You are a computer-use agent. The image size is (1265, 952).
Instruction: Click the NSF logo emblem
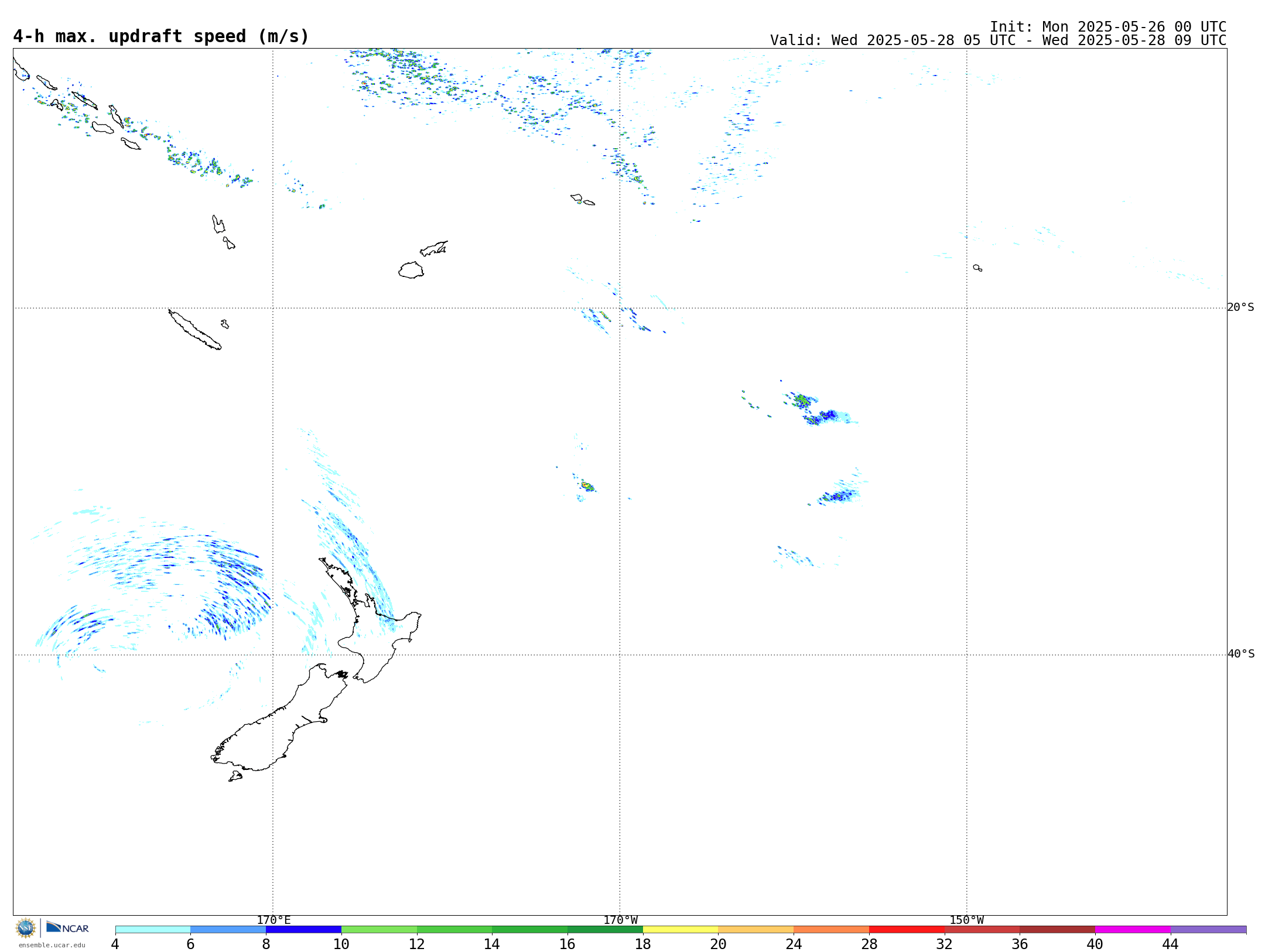(26, 928)
